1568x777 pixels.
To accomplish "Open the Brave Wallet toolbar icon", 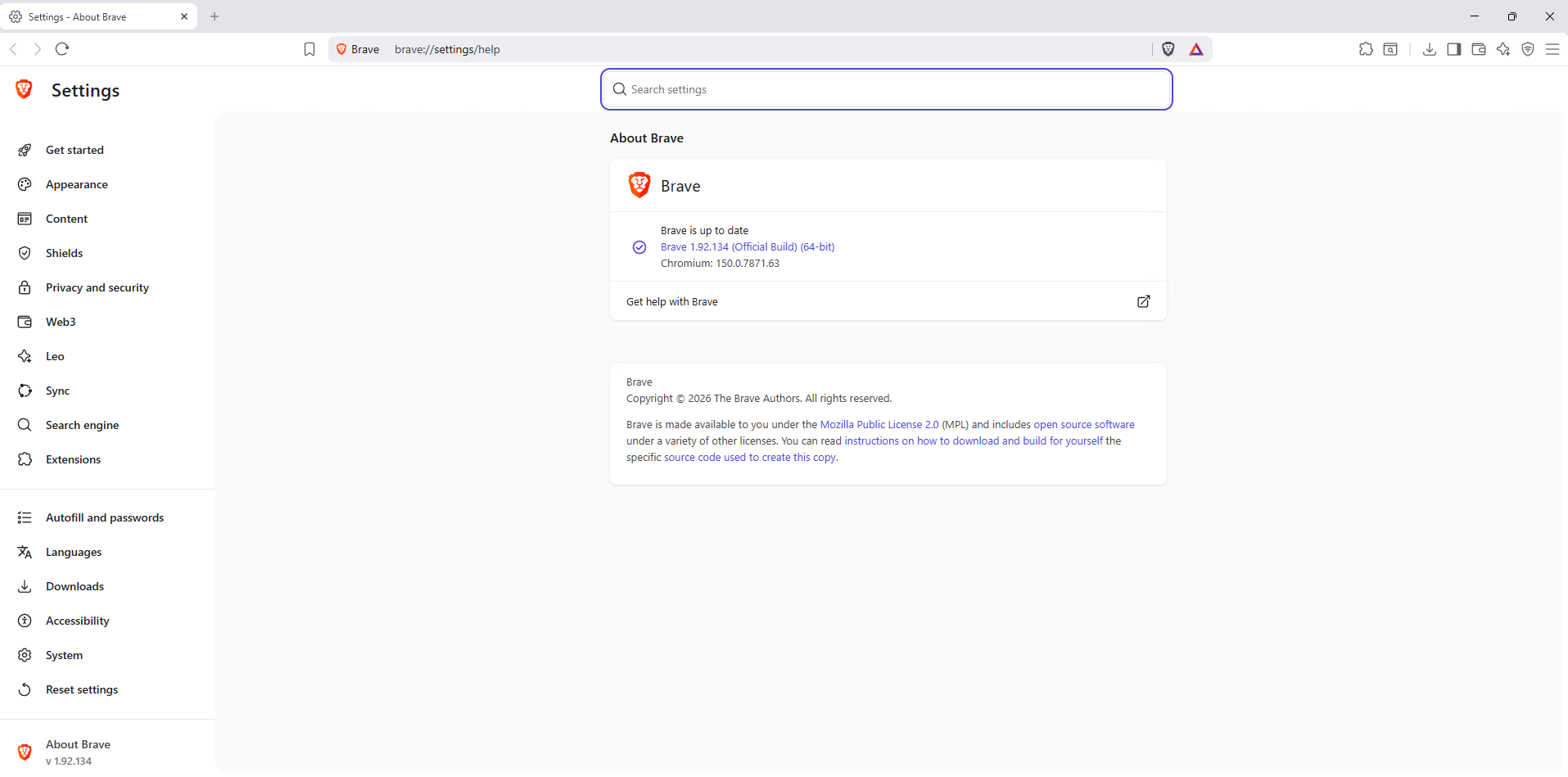I will click(1479, 49).
